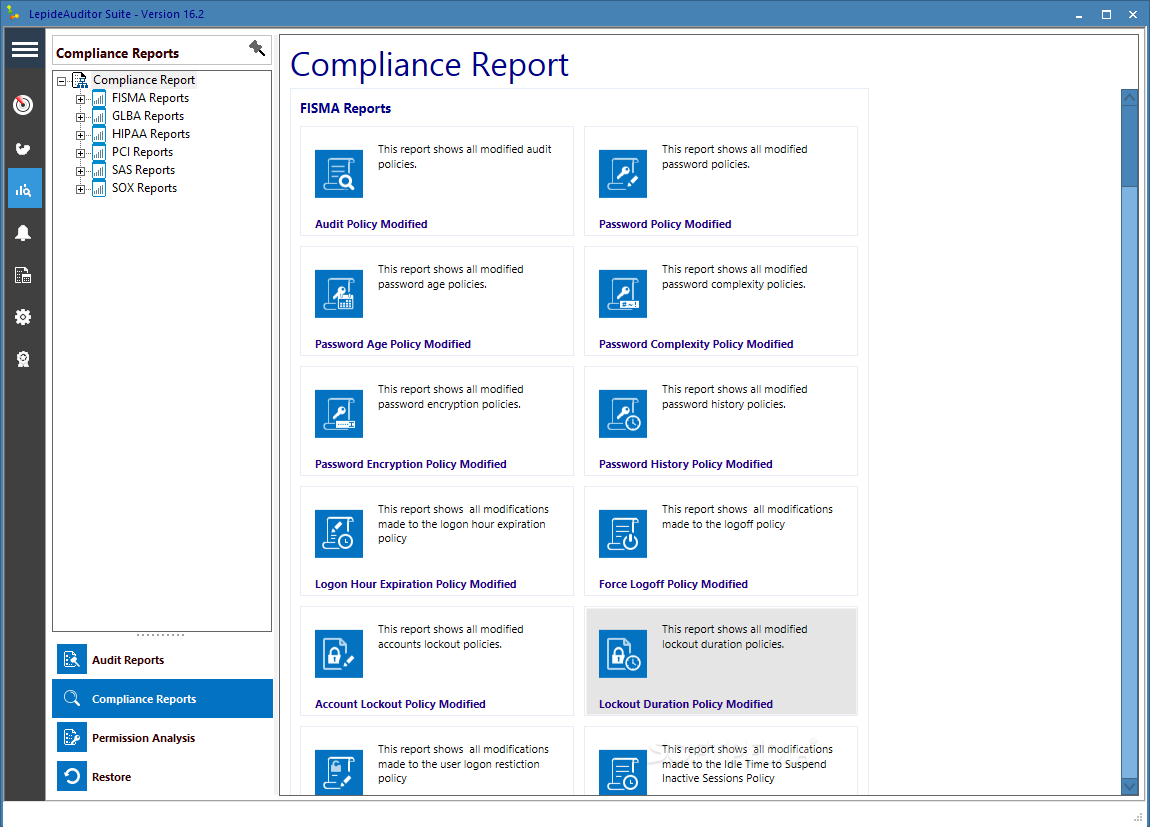Select SOX Reports in the tree
The width and height of the screenshot is (1150, 827).
pos(144,188)
